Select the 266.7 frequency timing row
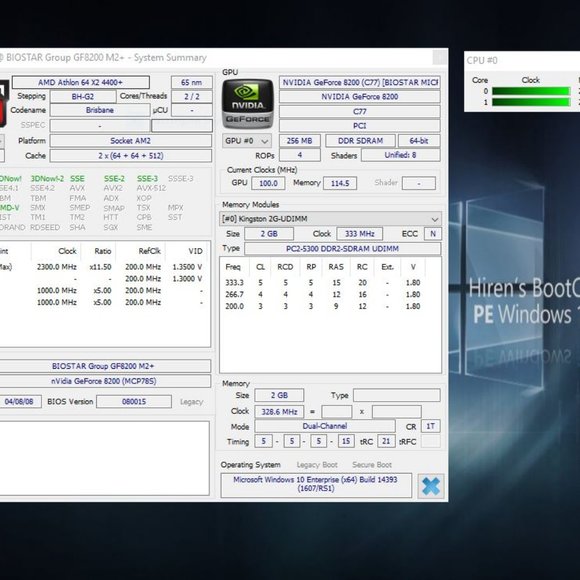580x580 pixels. [323, 294]
